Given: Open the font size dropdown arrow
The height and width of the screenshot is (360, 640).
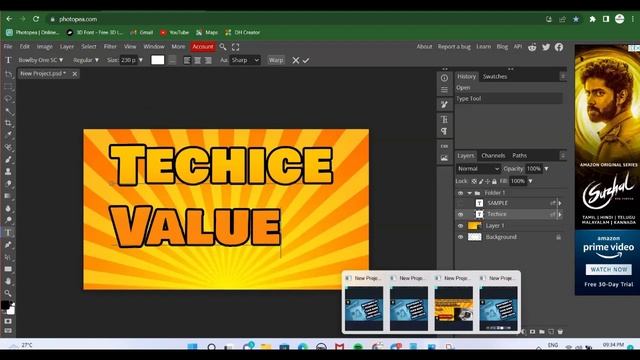Looking at the screenshot, I should [141, 60].
